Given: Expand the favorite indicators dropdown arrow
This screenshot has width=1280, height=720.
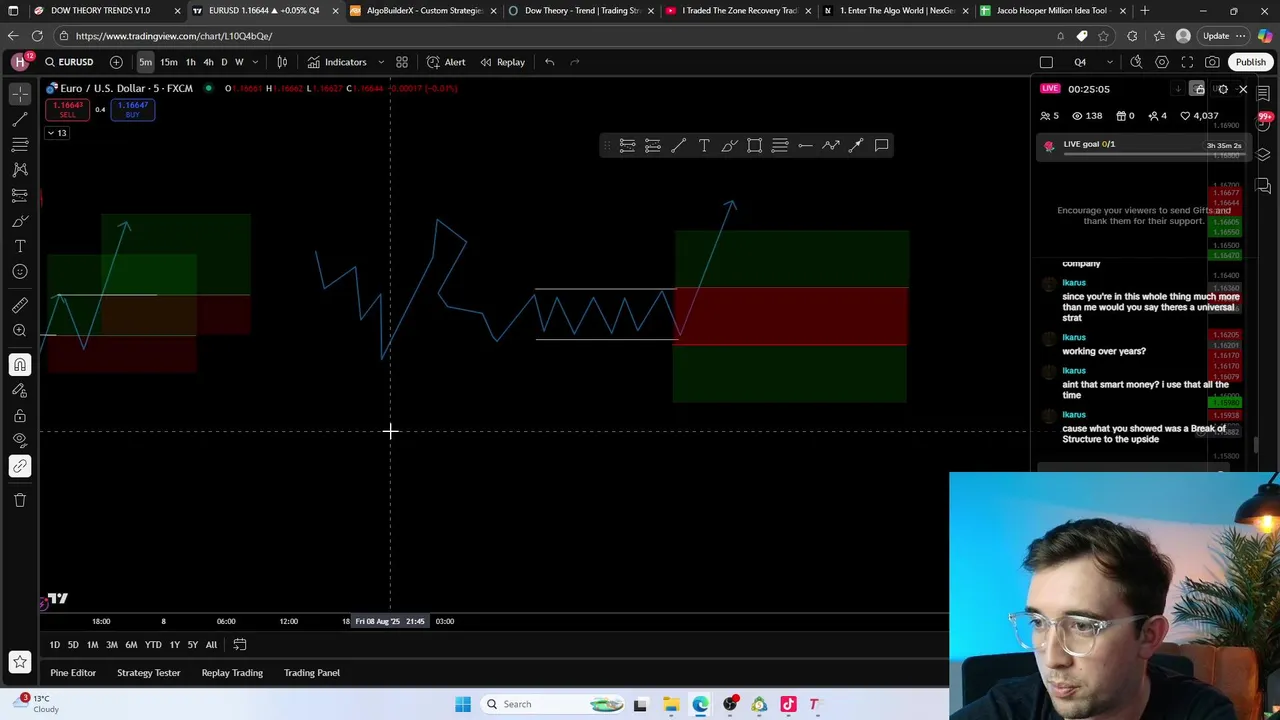Looking at the screenshot, I should tap(381, 62).
